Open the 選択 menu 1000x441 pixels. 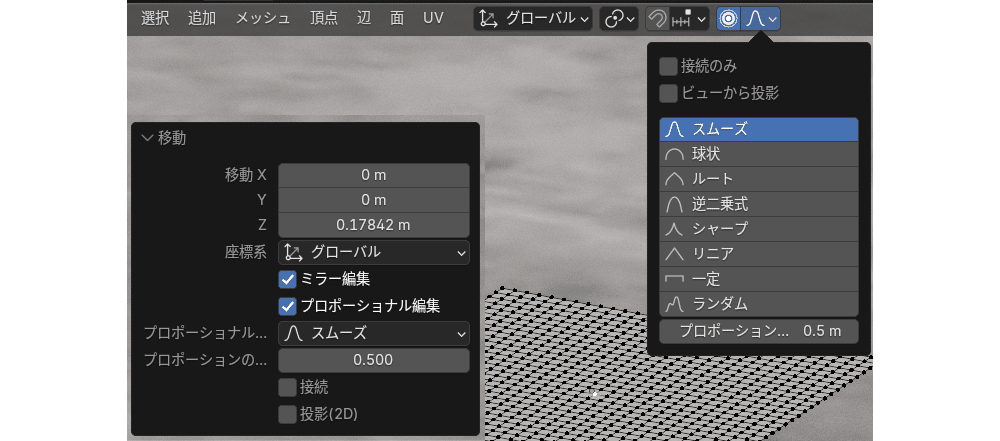(155, 18)
